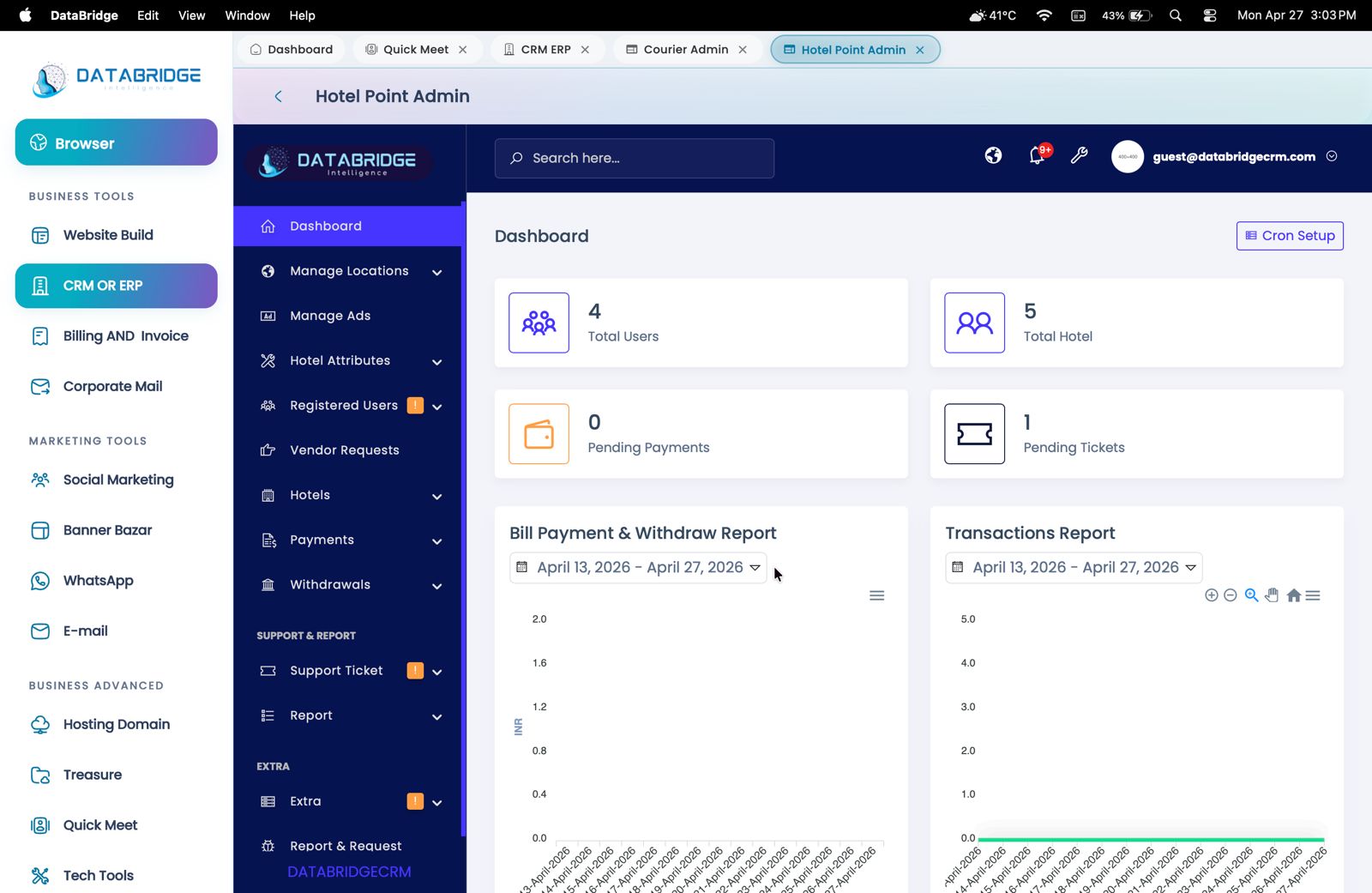The image size is (1372, 893).
Task: Open E-mail marketing tool
Action: click(x=116, y=631)
